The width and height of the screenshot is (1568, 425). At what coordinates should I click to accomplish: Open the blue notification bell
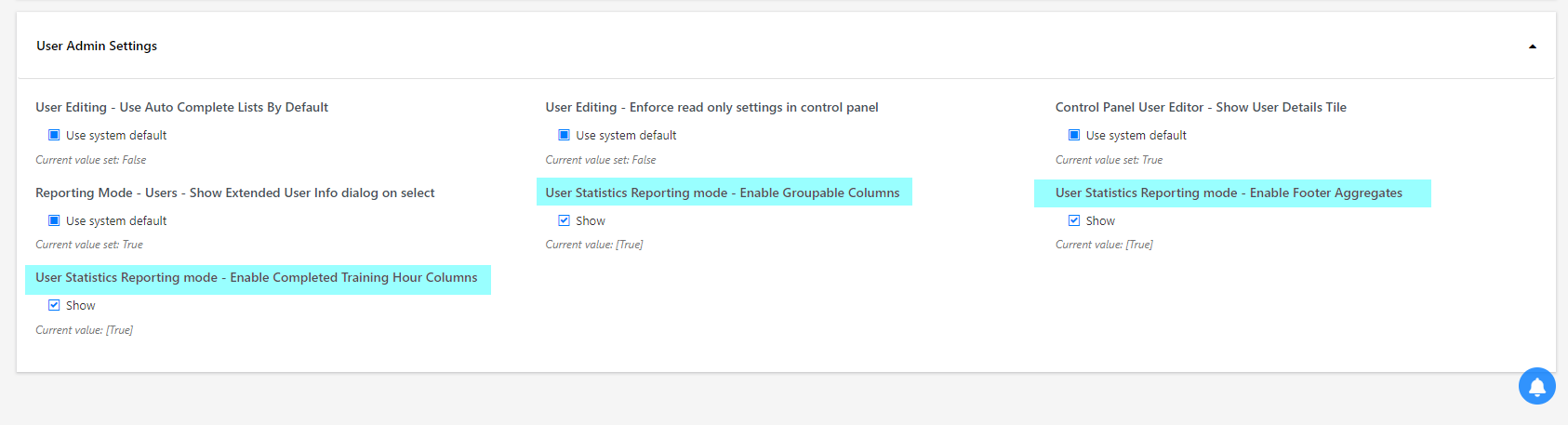pos(1536,386)
